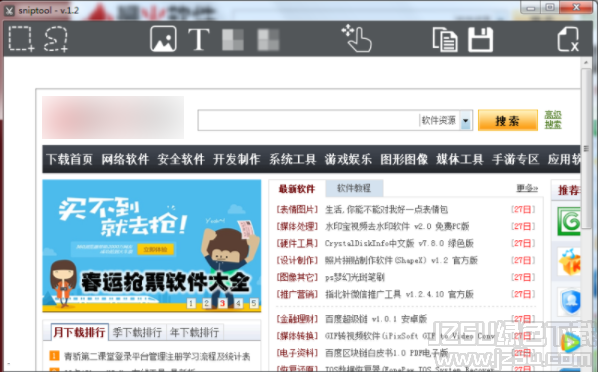Image resolution: width=598 pixels, height=372 pixels.
Task: Switch to the 月下载排行 tab
Action: tap(79, 332)
